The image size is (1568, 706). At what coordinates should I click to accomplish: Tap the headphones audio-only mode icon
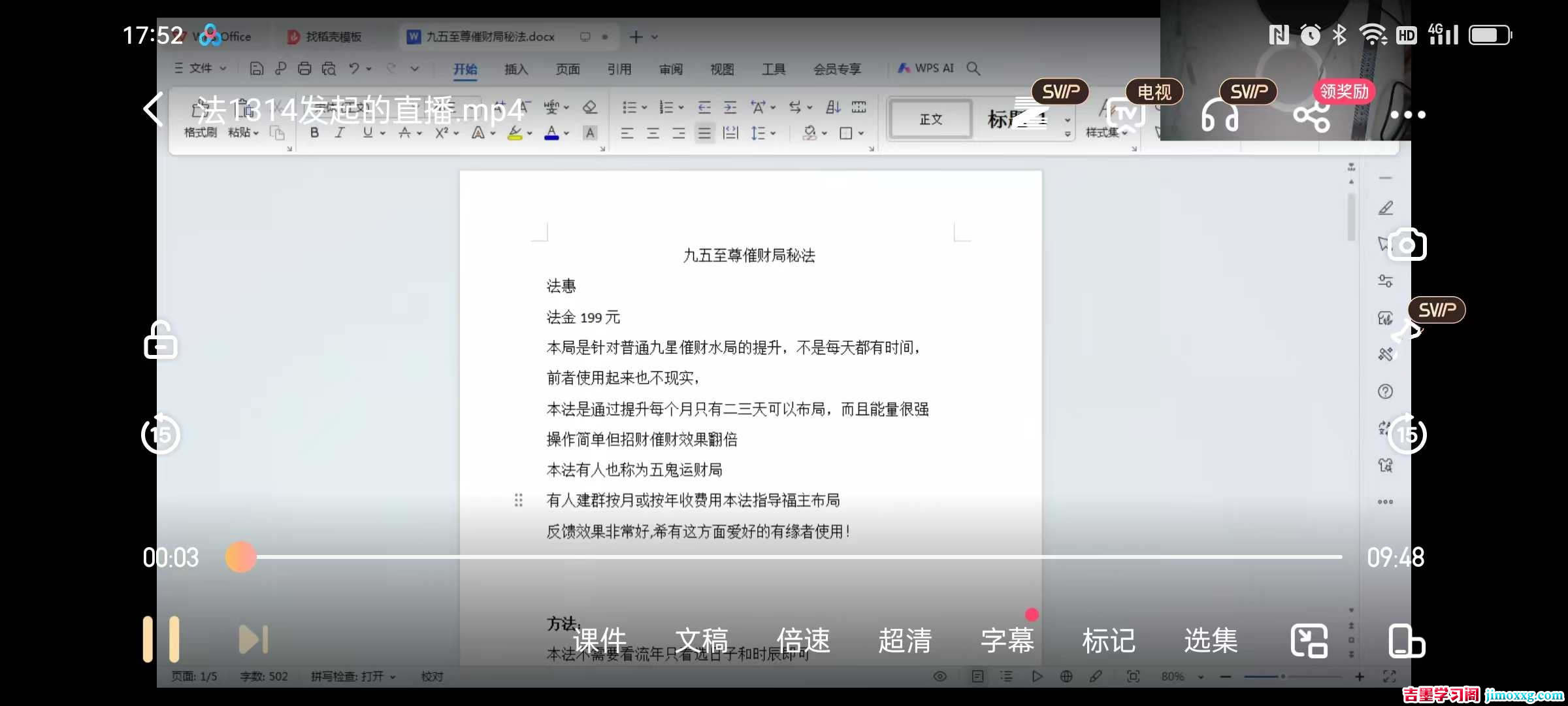1220,116
